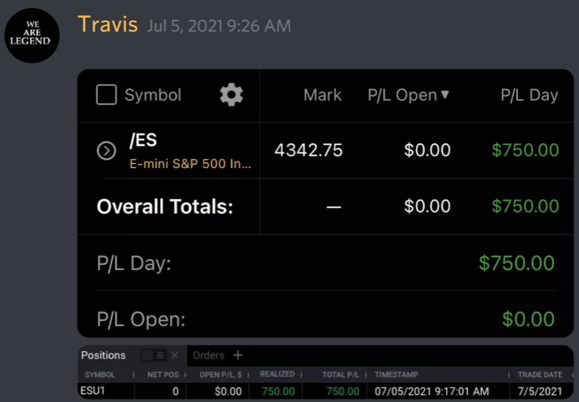
Task: Open the watchlist settings gear icon
Action: pos(231,95)
